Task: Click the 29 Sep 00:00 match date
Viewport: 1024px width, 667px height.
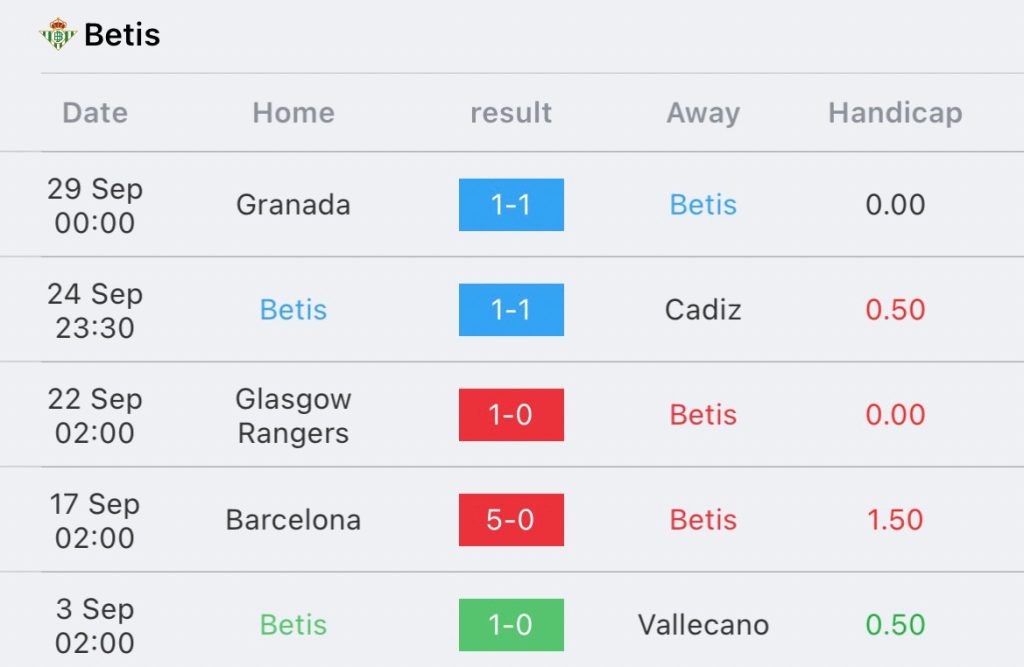Action: click(95, 205)
